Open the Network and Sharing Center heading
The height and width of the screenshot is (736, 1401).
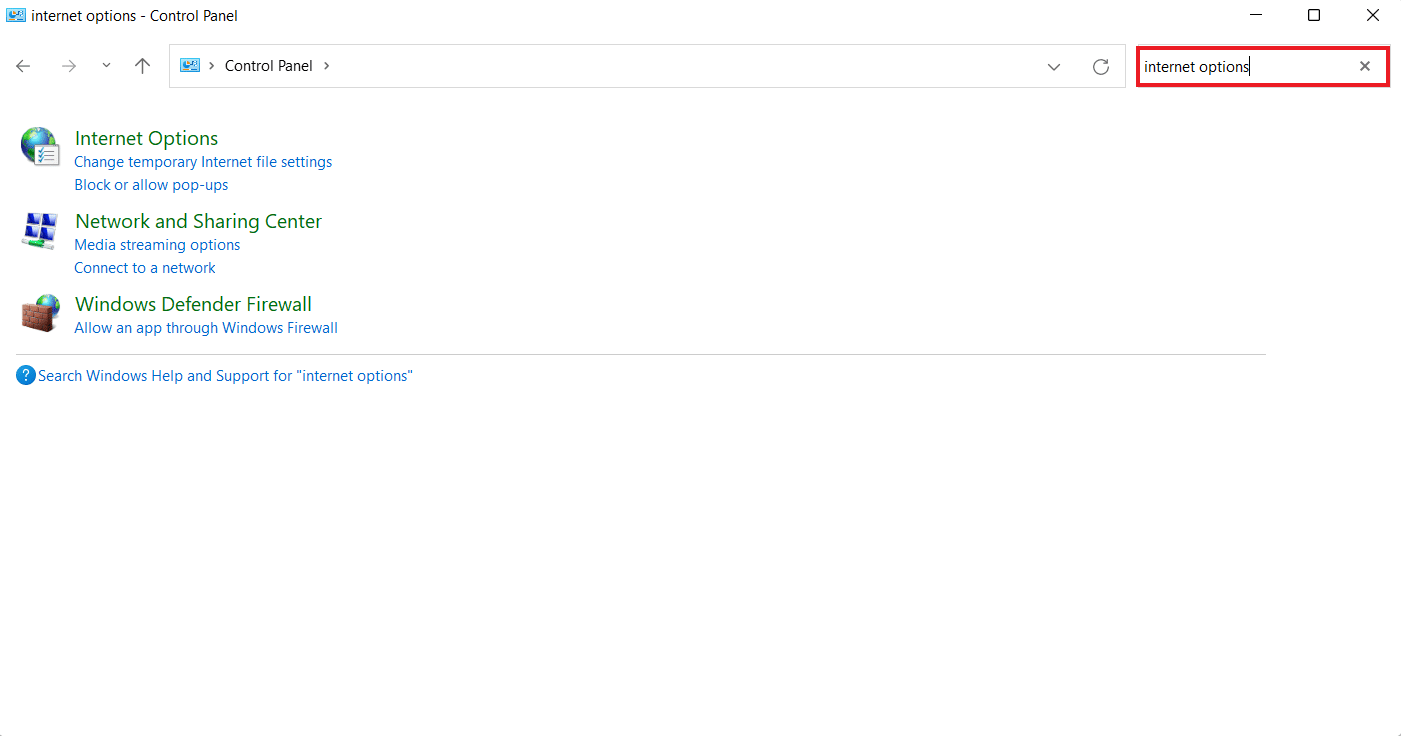point(199,221)
